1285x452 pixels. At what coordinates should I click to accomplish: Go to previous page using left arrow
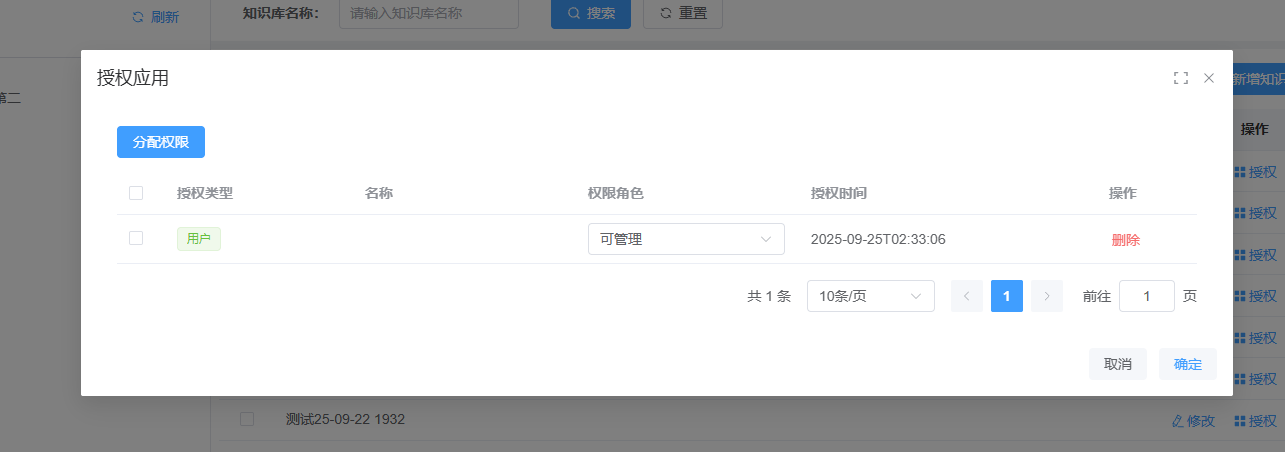[966, 296]
